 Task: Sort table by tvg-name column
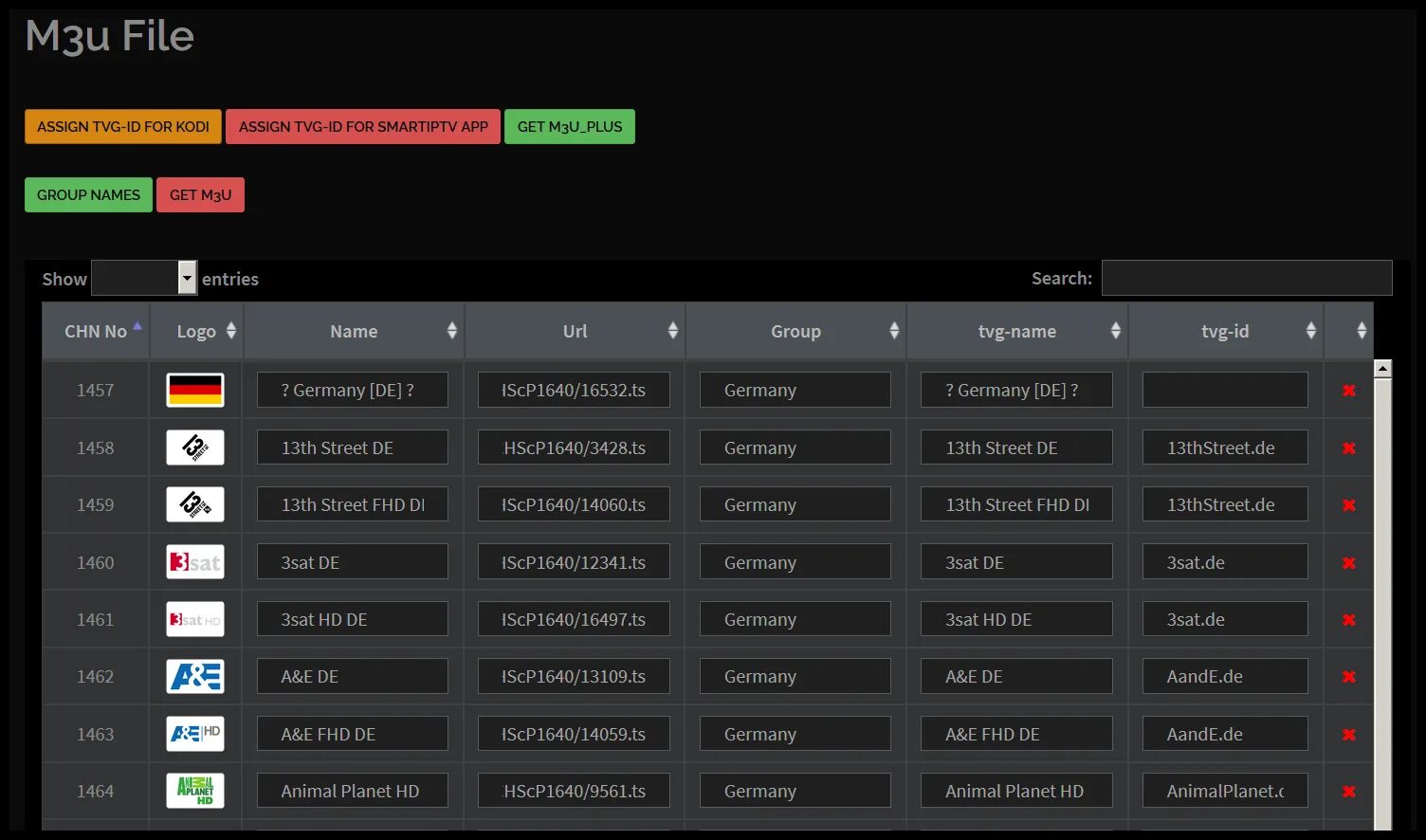pyautogui.click(x=1017, y=331)
